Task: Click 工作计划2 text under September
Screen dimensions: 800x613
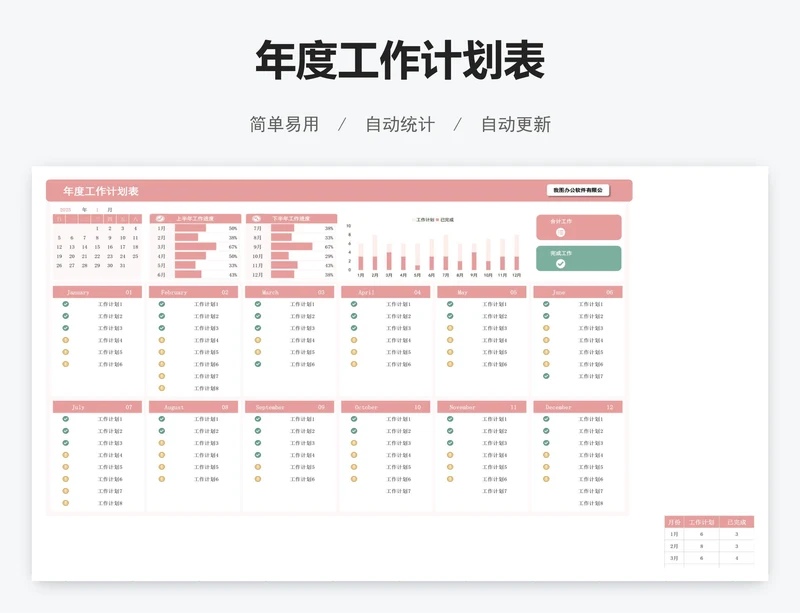Action: click(303, 431)
